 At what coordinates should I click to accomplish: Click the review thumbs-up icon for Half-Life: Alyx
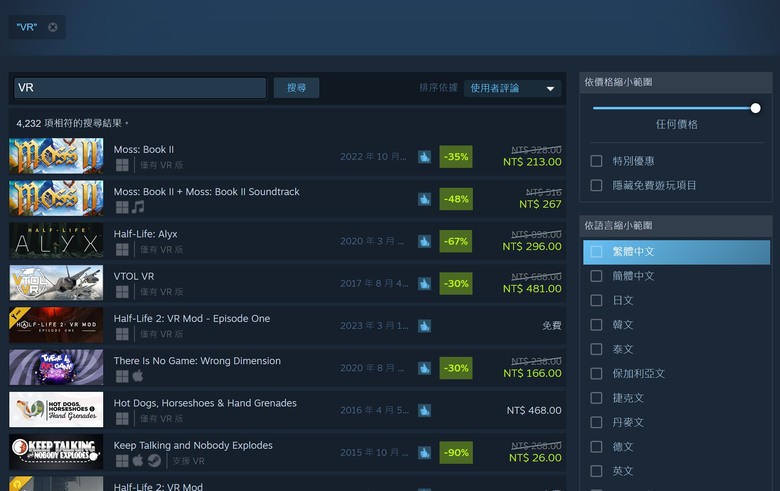point(424,241)
